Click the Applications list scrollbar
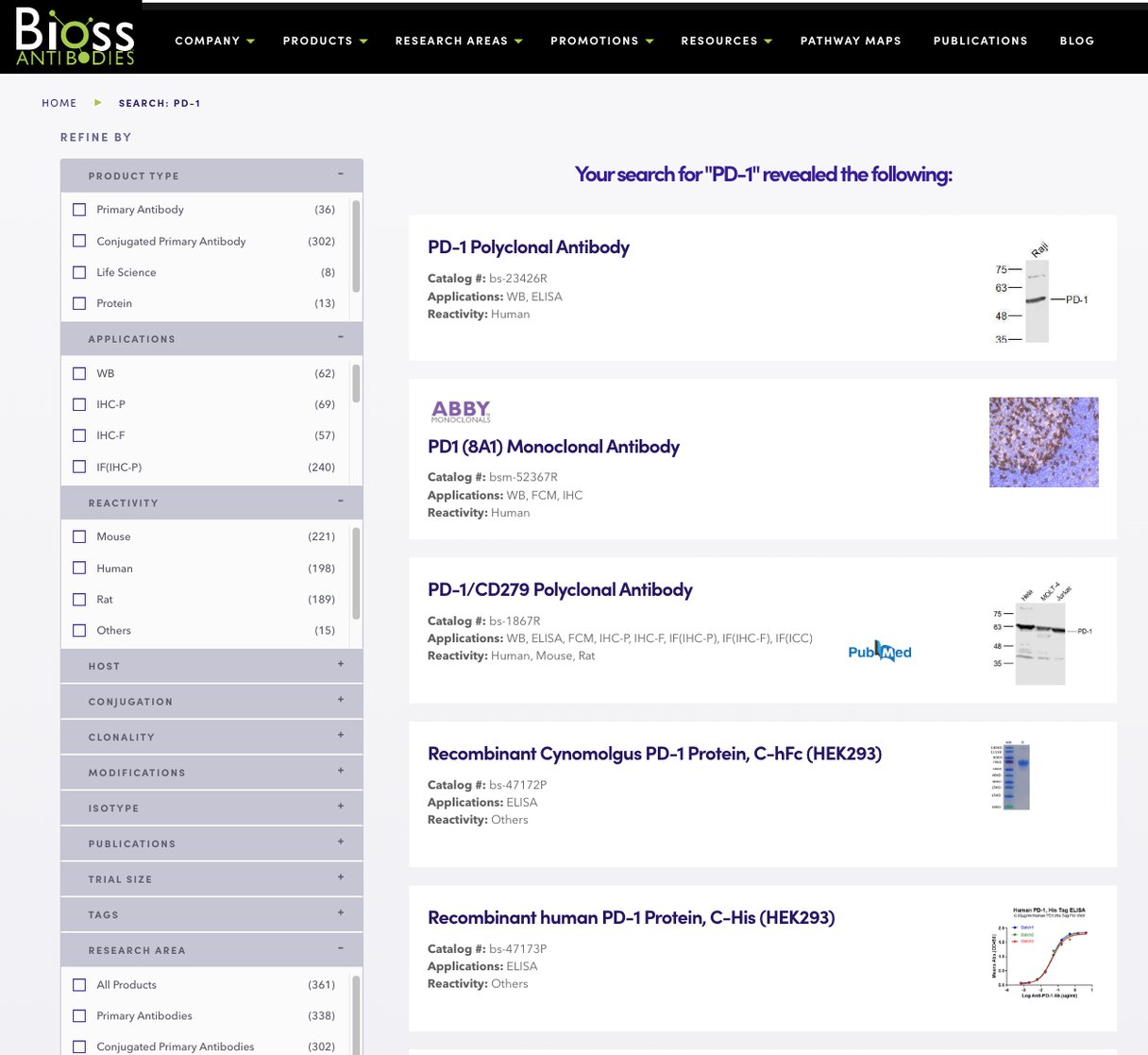 tap(356, 384)
